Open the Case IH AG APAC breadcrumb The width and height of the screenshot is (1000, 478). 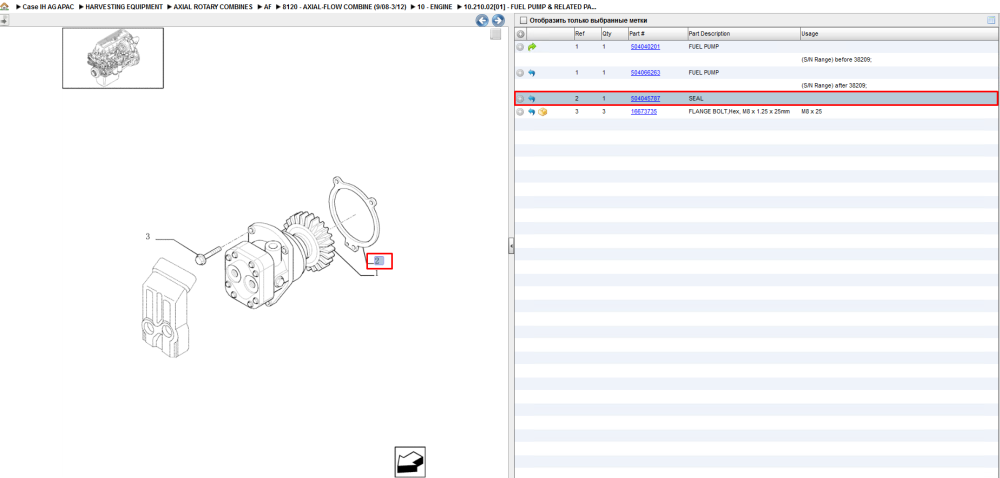point(48,6)
